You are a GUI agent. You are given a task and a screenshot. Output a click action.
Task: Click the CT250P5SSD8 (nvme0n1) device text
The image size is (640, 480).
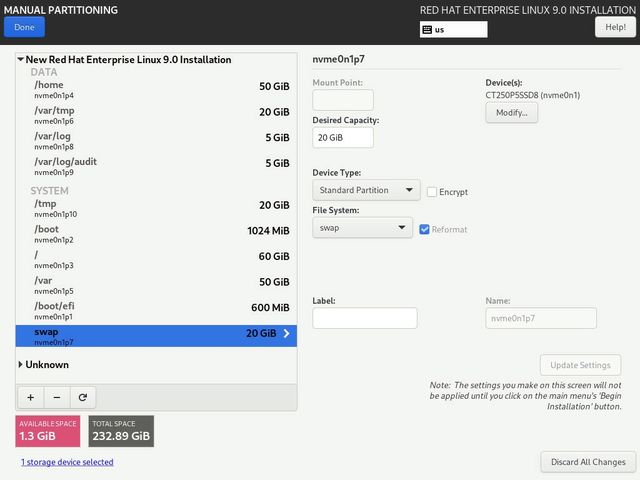(533, 95)
